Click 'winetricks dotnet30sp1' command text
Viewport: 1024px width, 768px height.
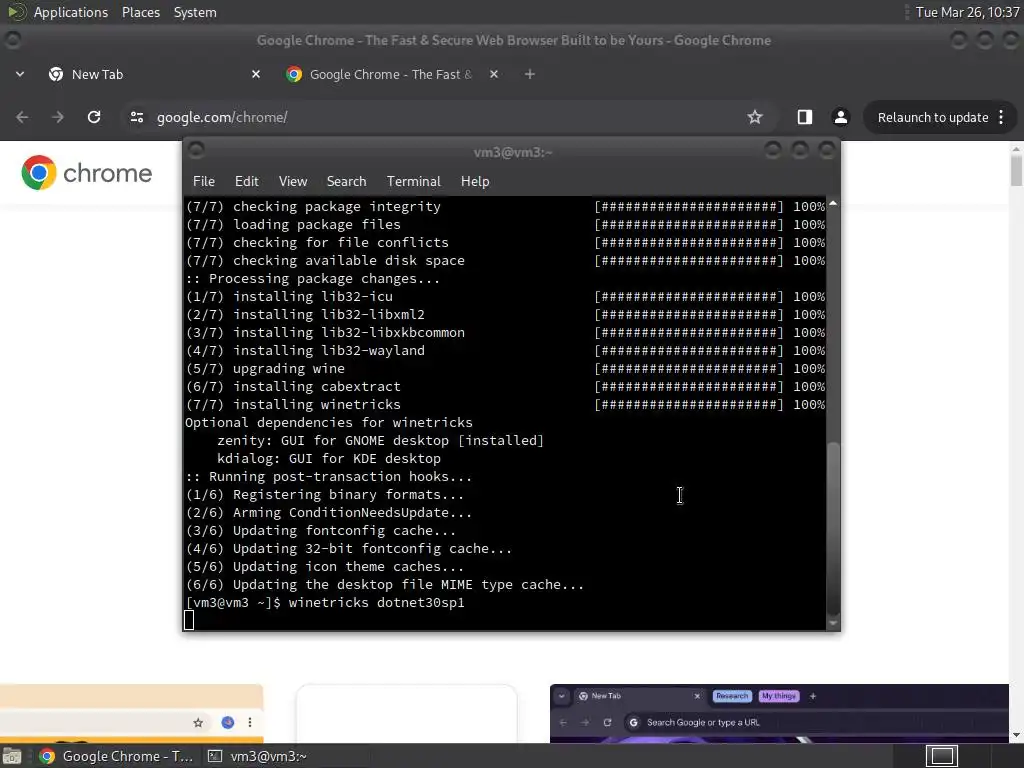click(377, 602)
